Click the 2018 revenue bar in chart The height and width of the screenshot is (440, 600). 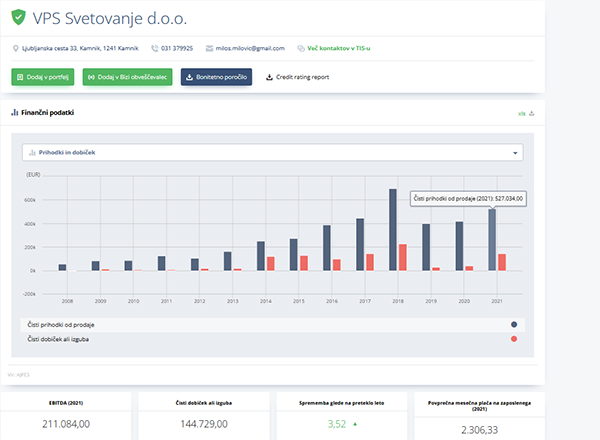click(x=393, y=229)
